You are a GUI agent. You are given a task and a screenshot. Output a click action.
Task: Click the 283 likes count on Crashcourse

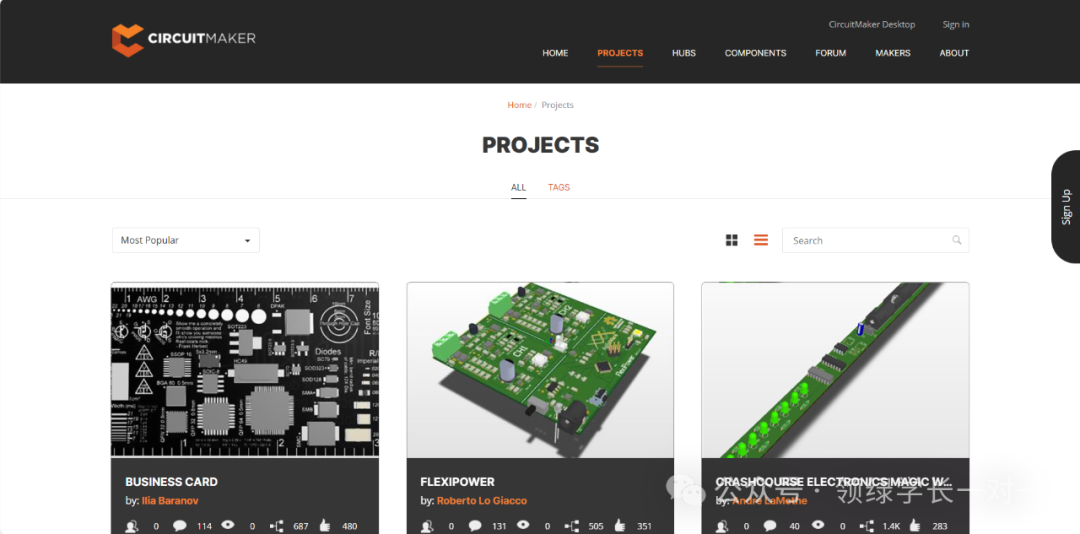pyautogui.click(x=940, y=526)
